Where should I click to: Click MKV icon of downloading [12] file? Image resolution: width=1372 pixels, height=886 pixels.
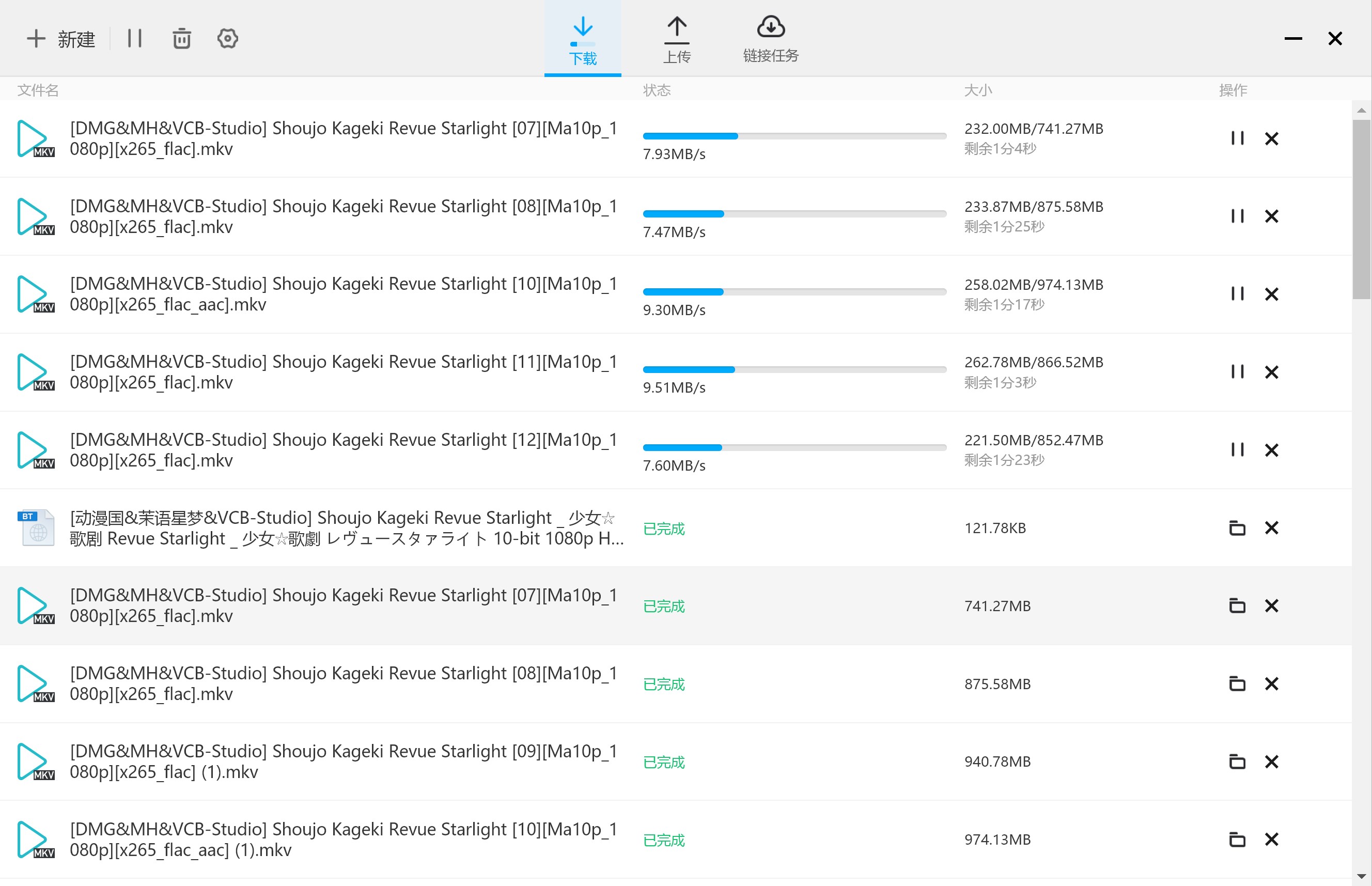click(36, 449)
